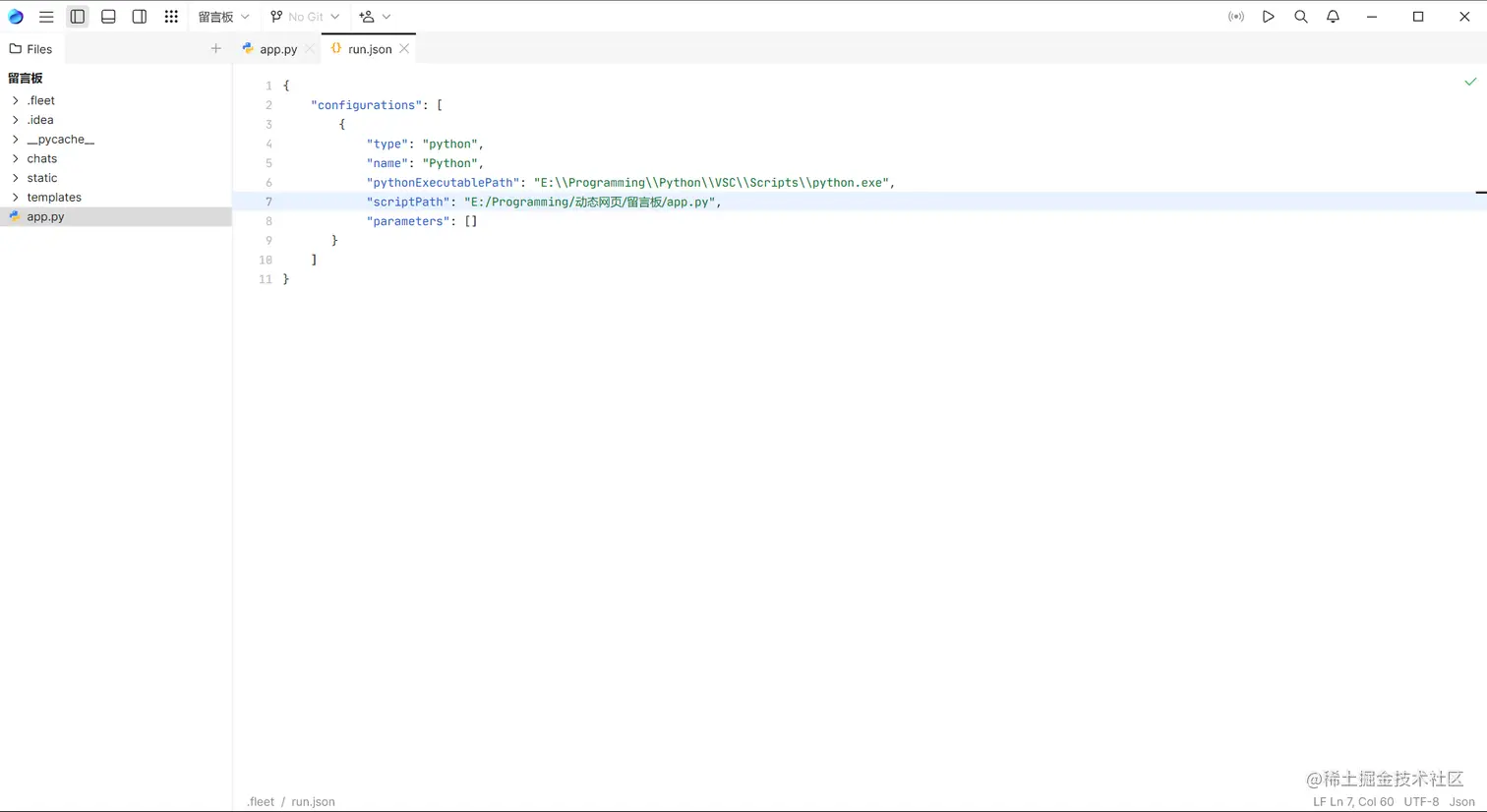Image resolution: width=1487 pixels, height=812 pixels.
Task: Select app.py in file tree
Action: pos(116,216)
